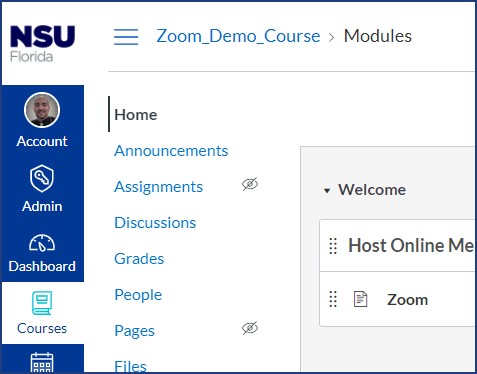The height and width of the screenshot is (374, 477).
Task: Open Announcements in course navigation
Action: pyautogui.click(x=171, y=151)
